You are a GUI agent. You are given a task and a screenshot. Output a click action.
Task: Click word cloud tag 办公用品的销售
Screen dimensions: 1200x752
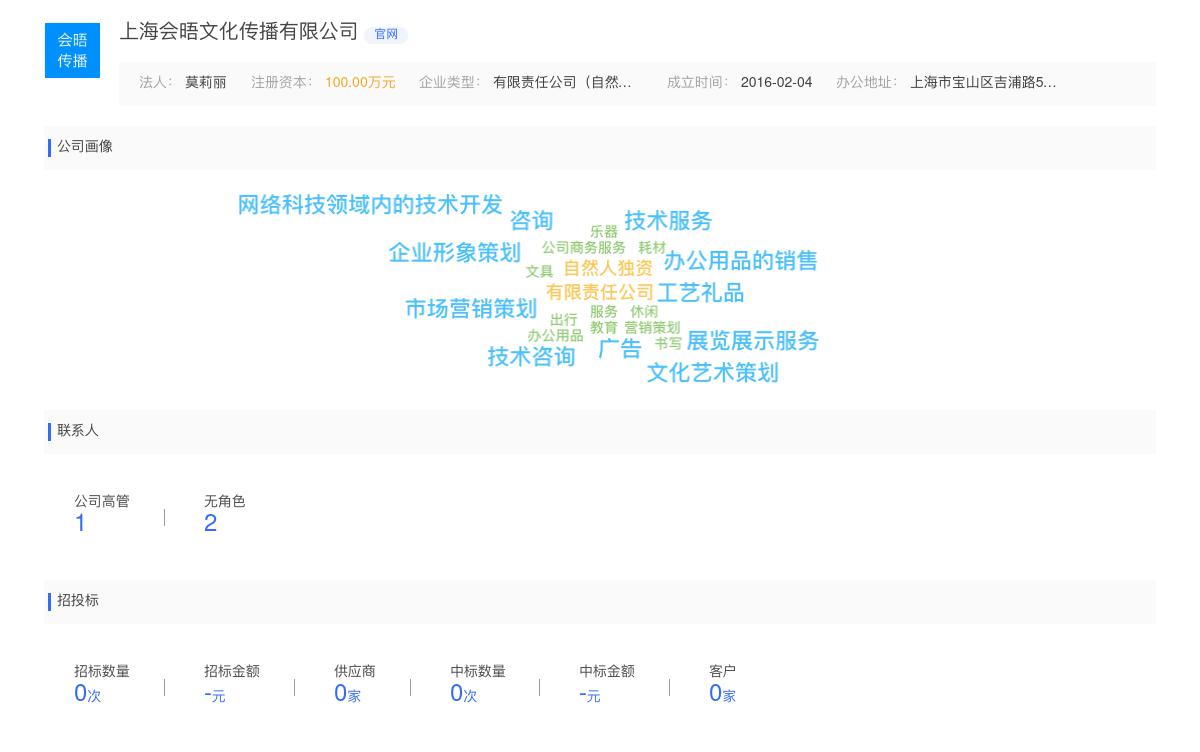(741, 261)
